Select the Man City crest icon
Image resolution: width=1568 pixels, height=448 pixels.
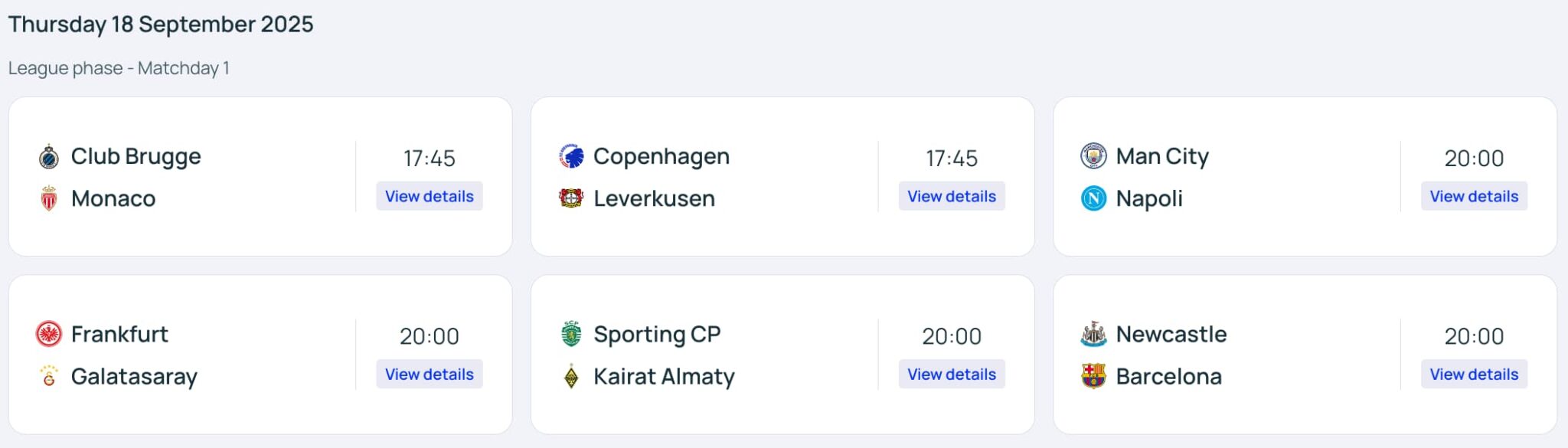(x=1093, y=156)
